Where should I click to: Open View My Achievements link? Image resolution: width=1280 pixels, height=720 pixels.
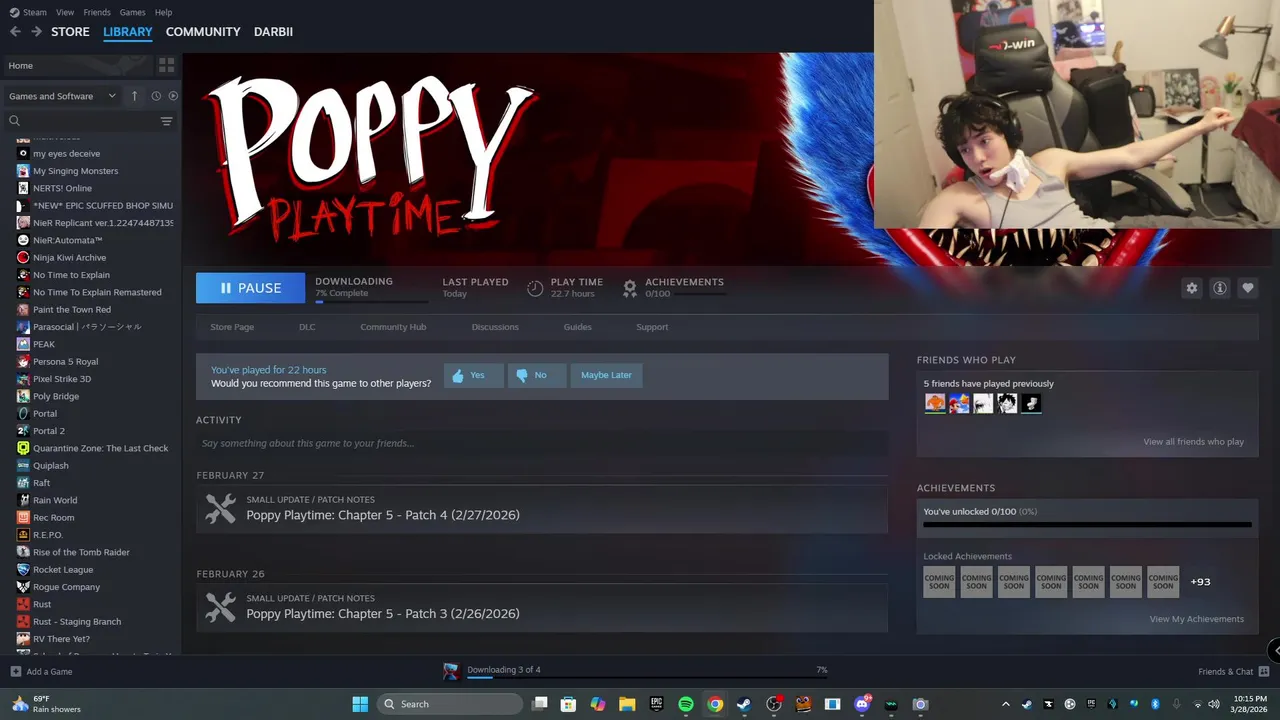click(1196, 619)
